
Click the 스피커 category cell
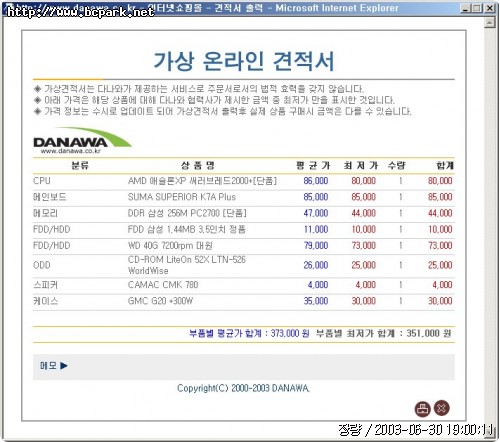click(45, 285)
